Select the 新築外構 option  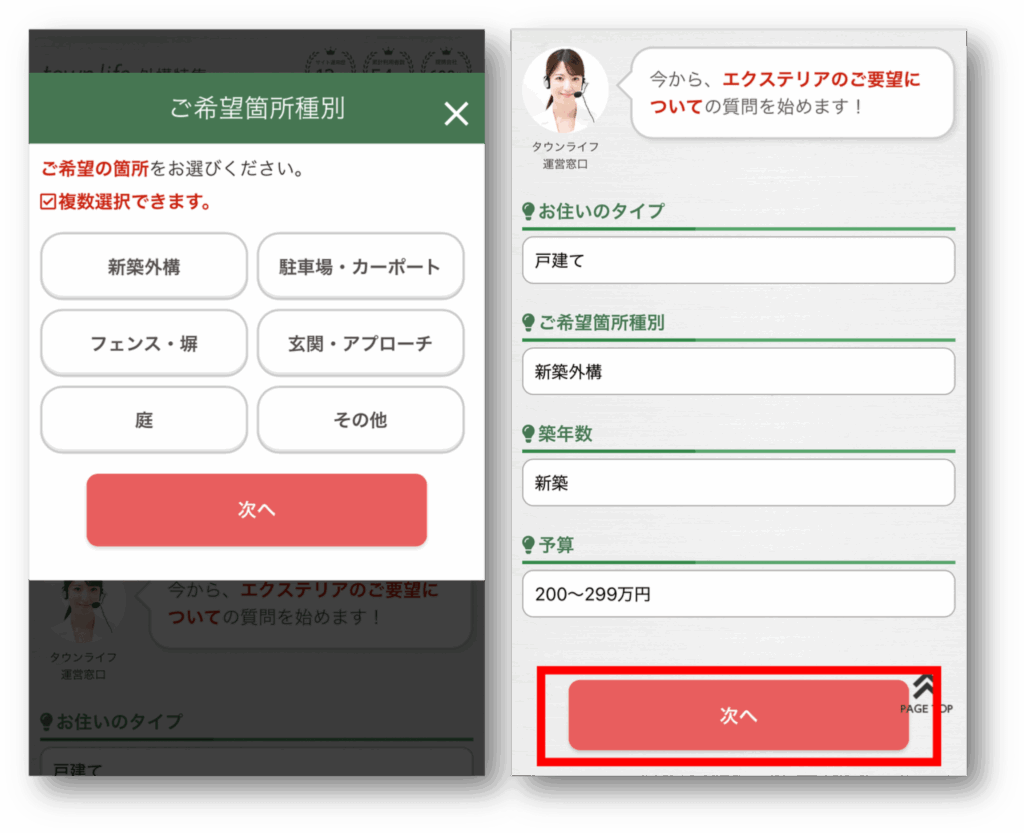click(143, 266)
